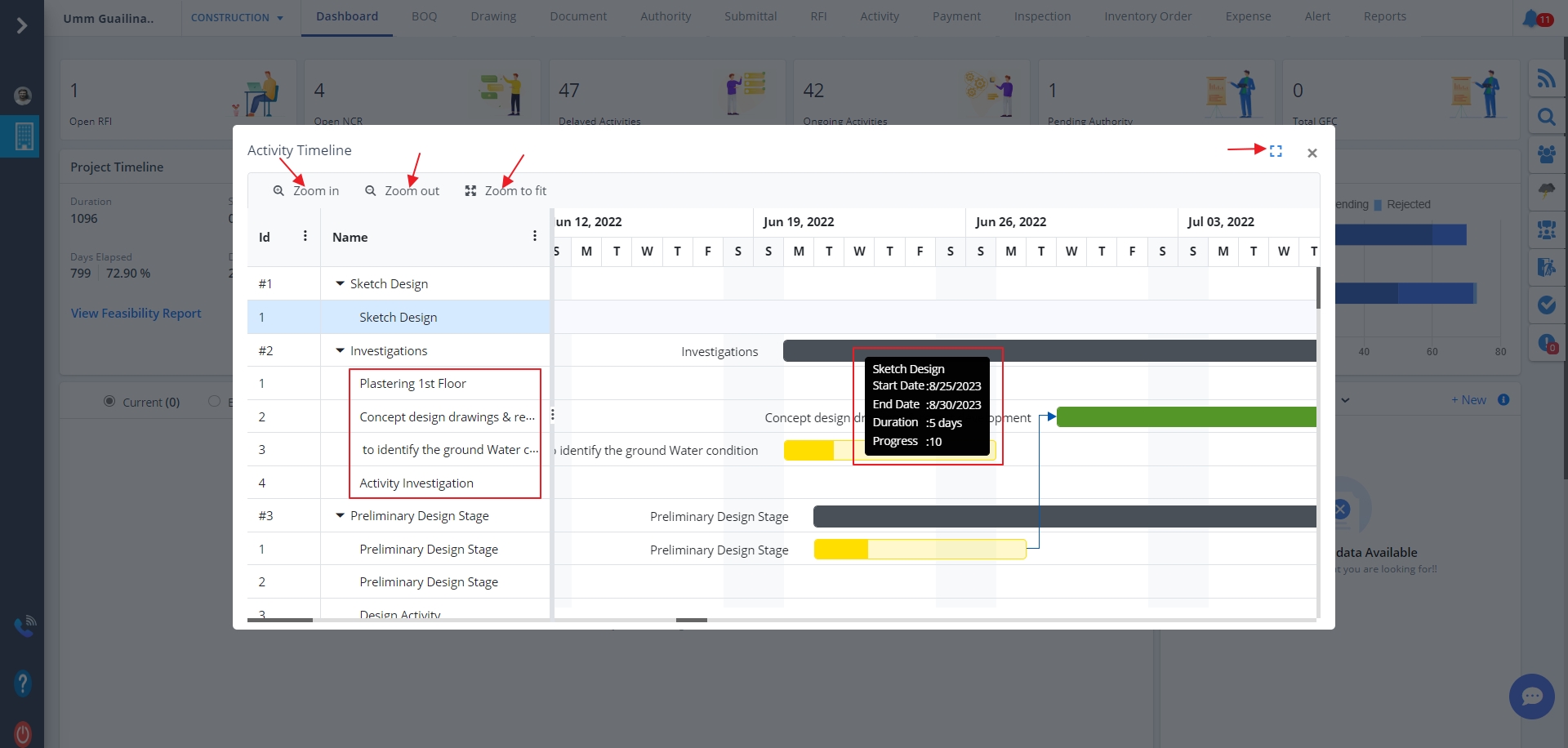This screenshot has height=748, width=1568.
Task: Click the green Concept design Gantt bar
Action: click(x=1186, y=417)
